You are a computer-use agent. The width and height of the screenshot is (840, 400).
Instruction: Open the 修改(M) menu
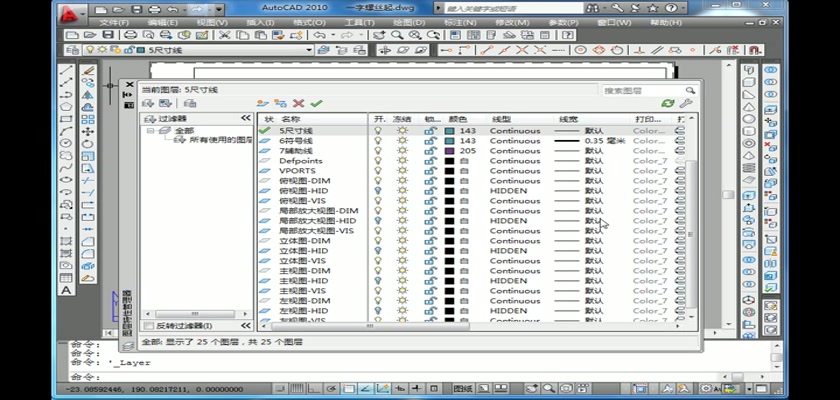coord(512,23)
